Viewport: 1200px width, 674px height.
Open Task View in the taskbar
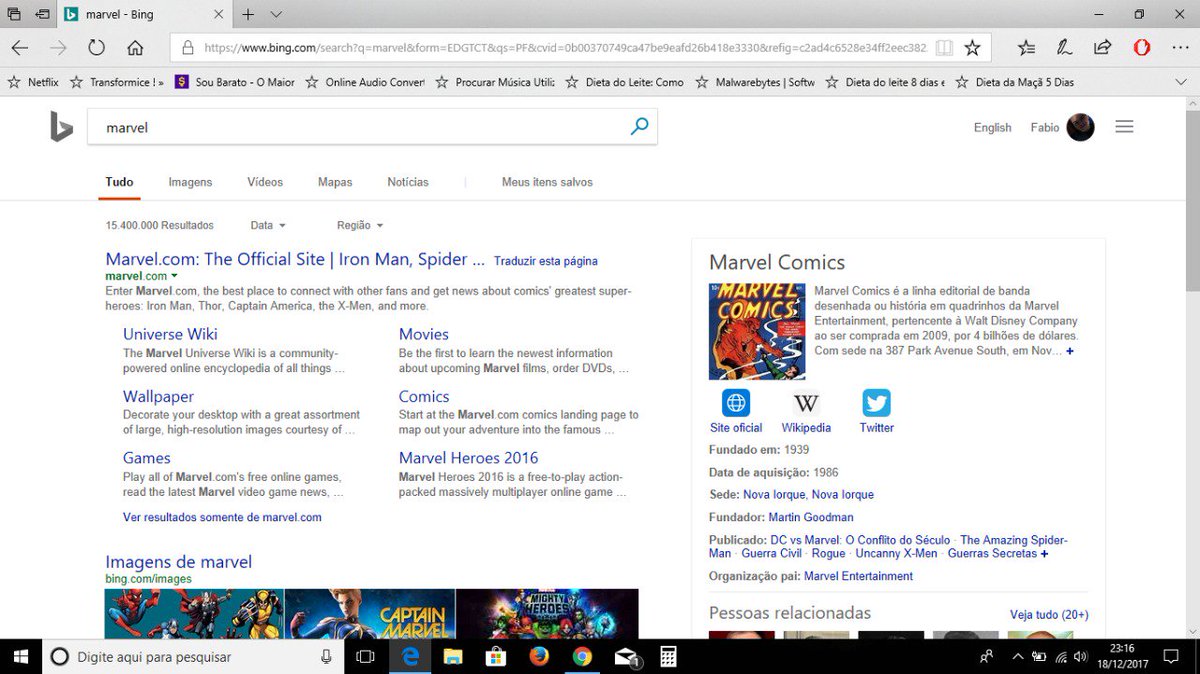click(365, 657)
